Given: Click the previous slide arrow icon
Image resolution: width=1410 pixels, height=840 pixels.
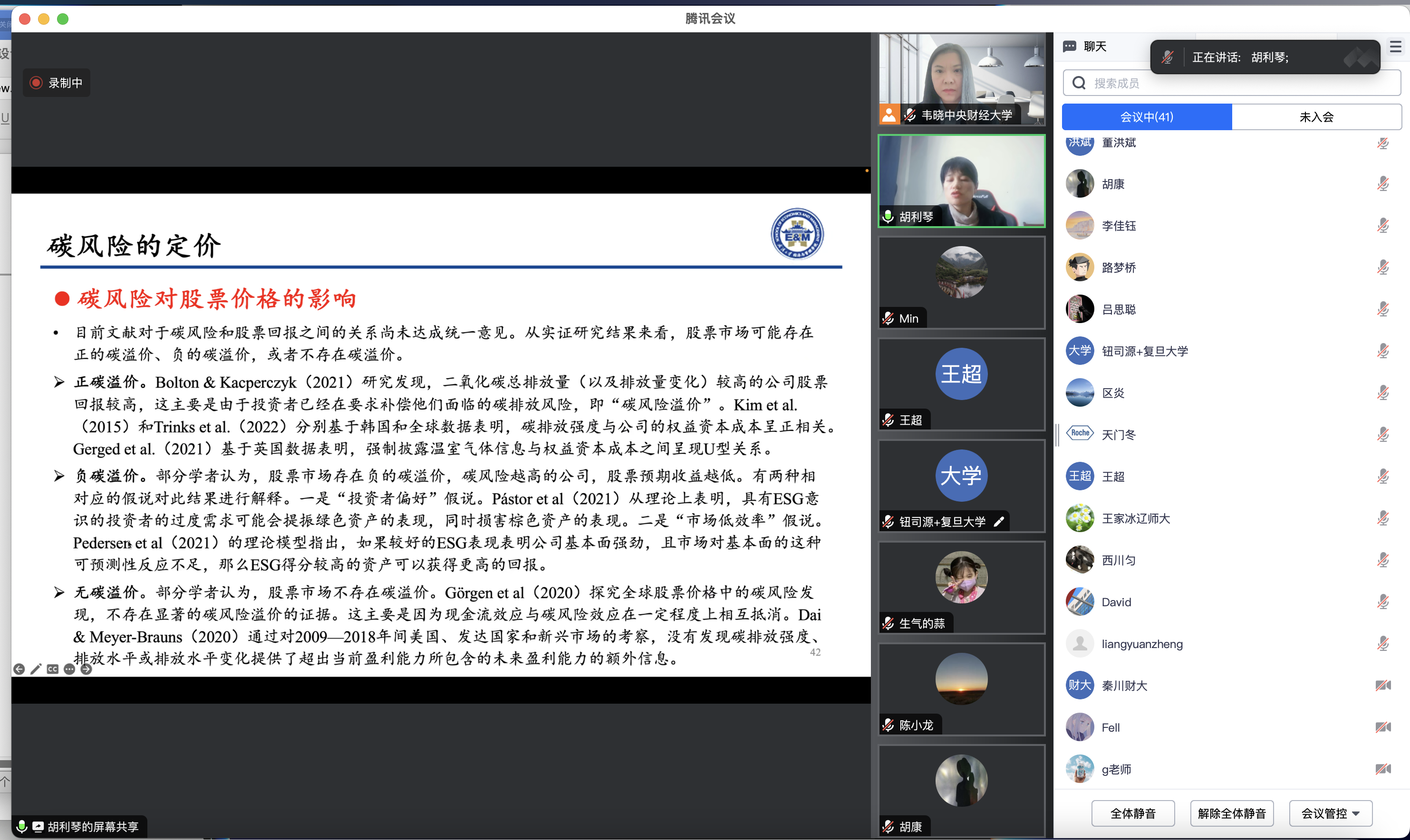Looking at the screenshot, I should pos(20,668).
